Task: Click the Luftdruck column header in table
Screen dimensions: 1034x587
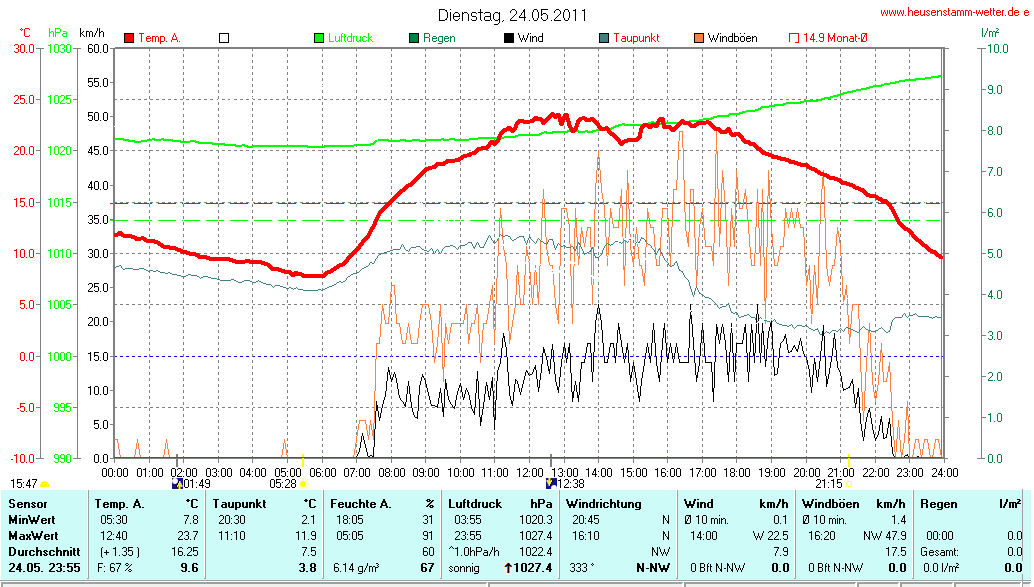Action: pos(475,504)
